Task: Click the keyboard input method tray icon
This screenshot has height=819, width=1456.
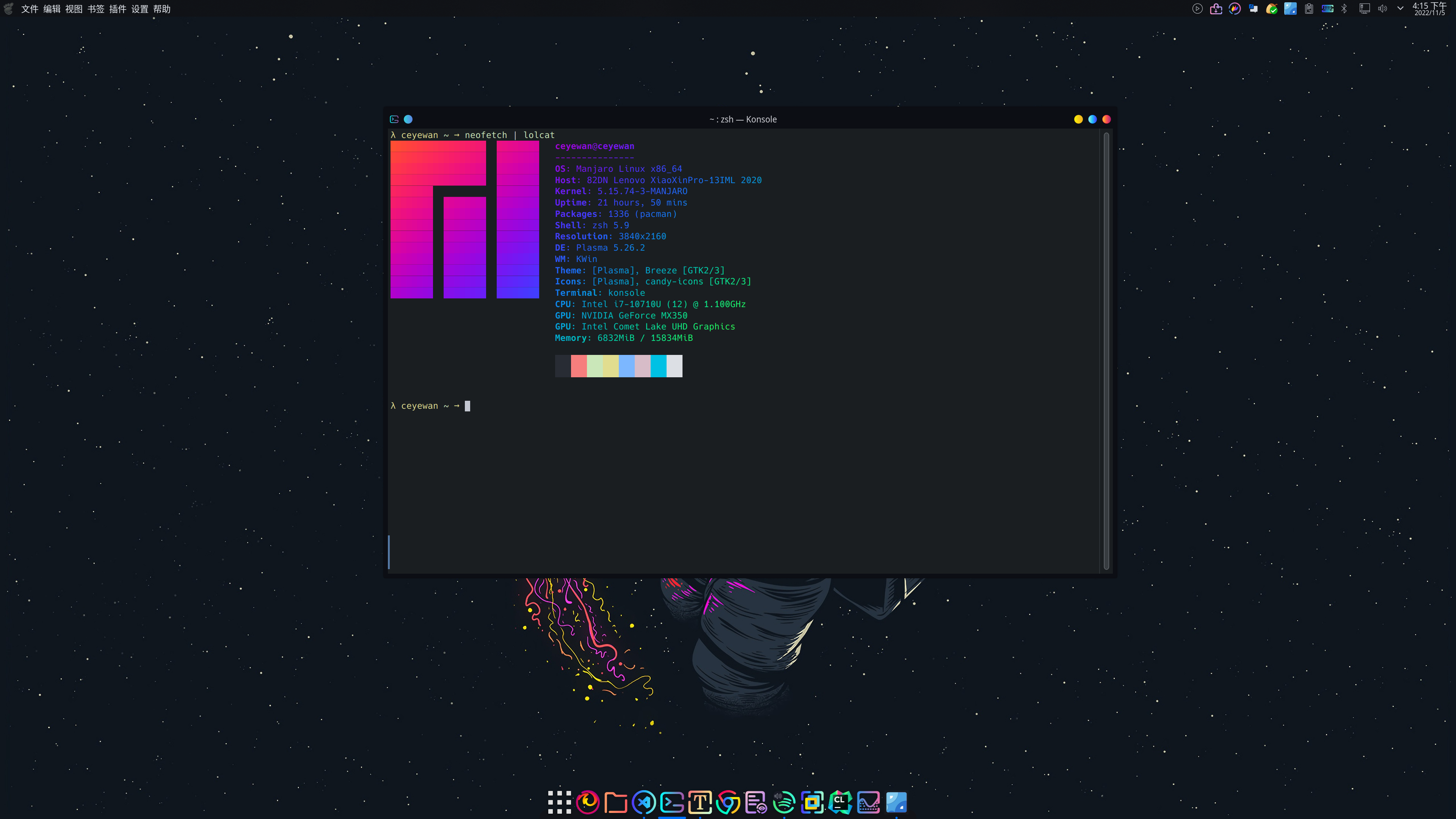Action: click(x=1328, y=8)
